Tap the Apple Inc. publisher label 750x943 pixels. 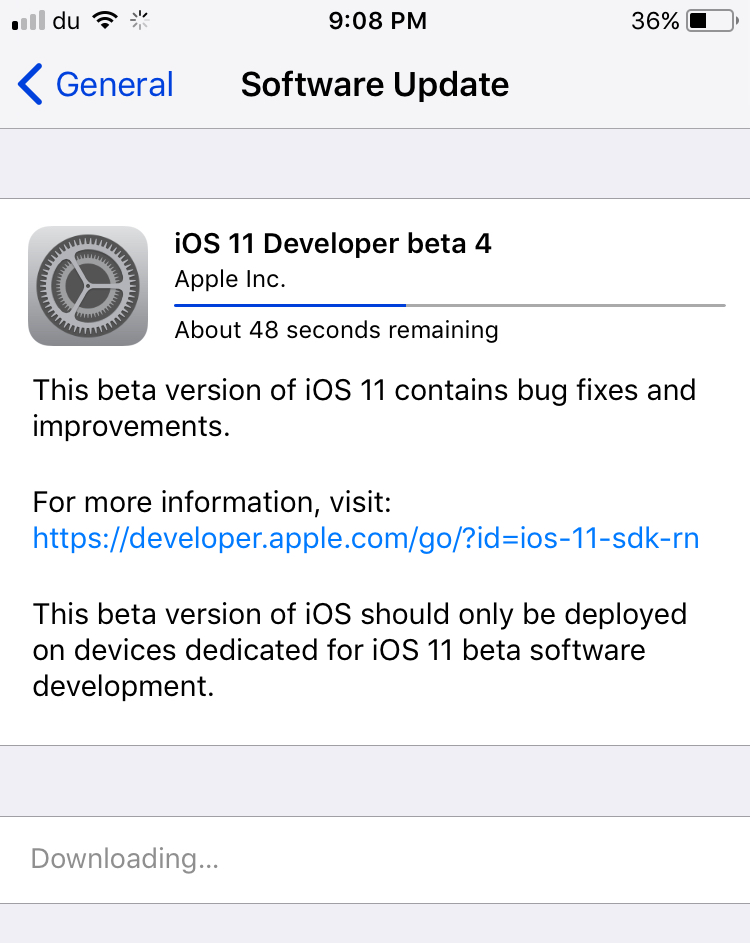click(230, 279)
